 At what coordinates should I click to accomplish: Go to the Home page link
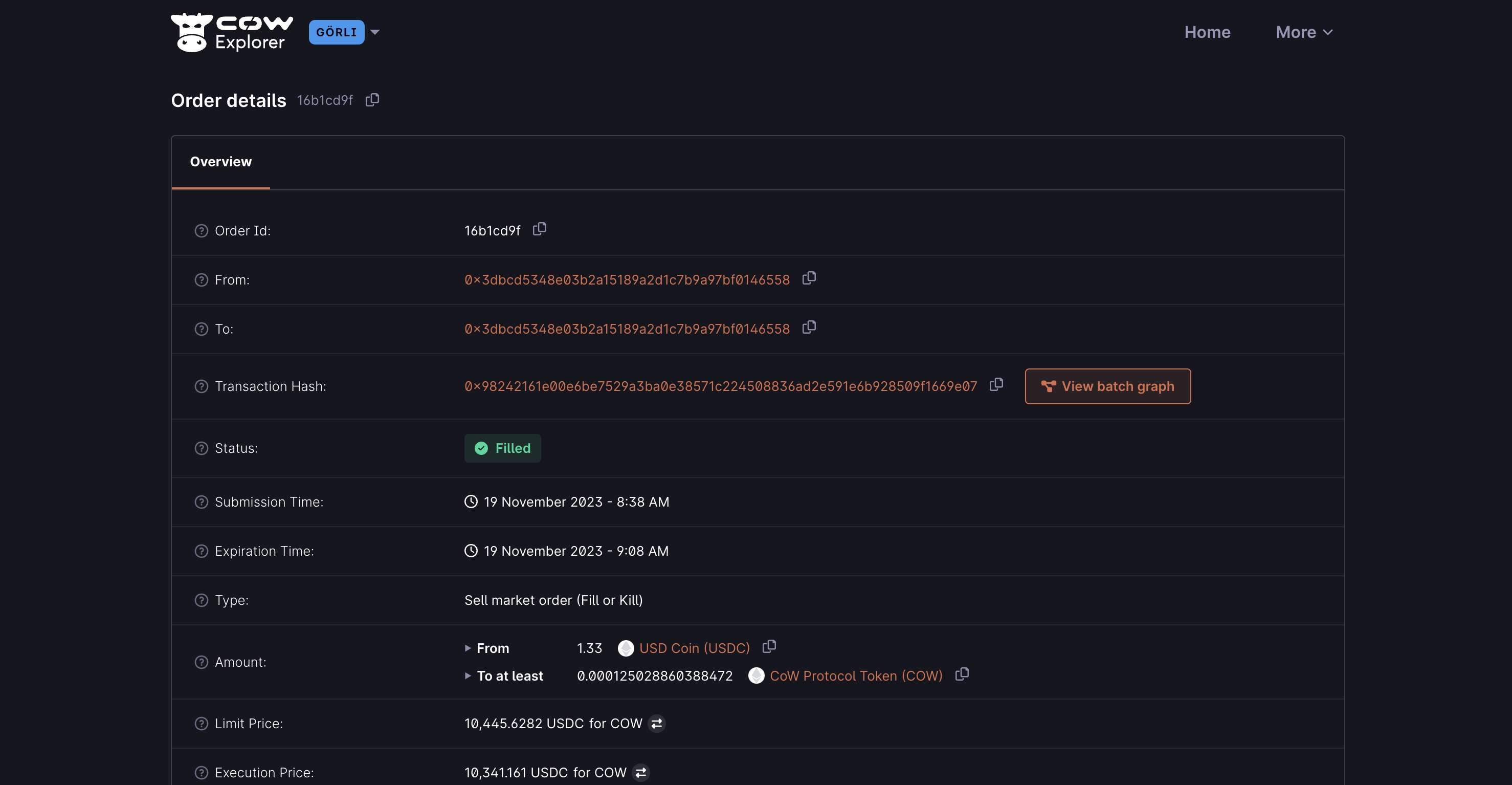[1207, 32]
